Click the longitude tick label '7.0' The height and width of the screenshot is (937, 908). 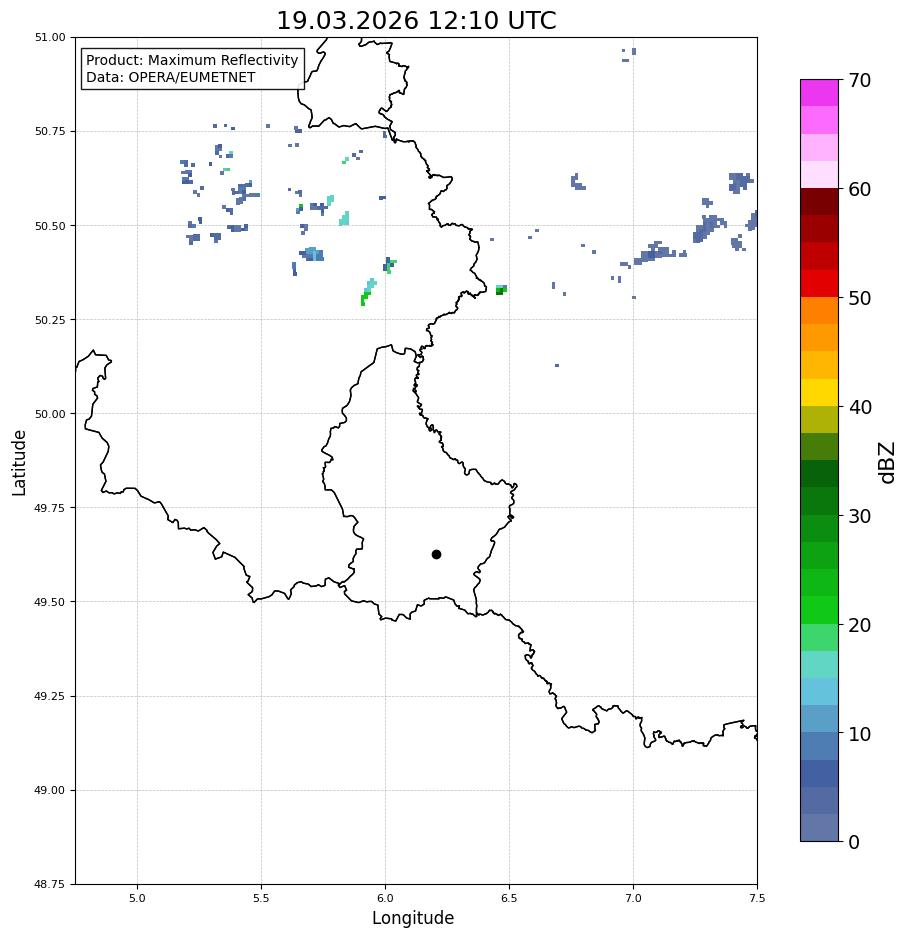pyautogui.click(x=634, y=898)
